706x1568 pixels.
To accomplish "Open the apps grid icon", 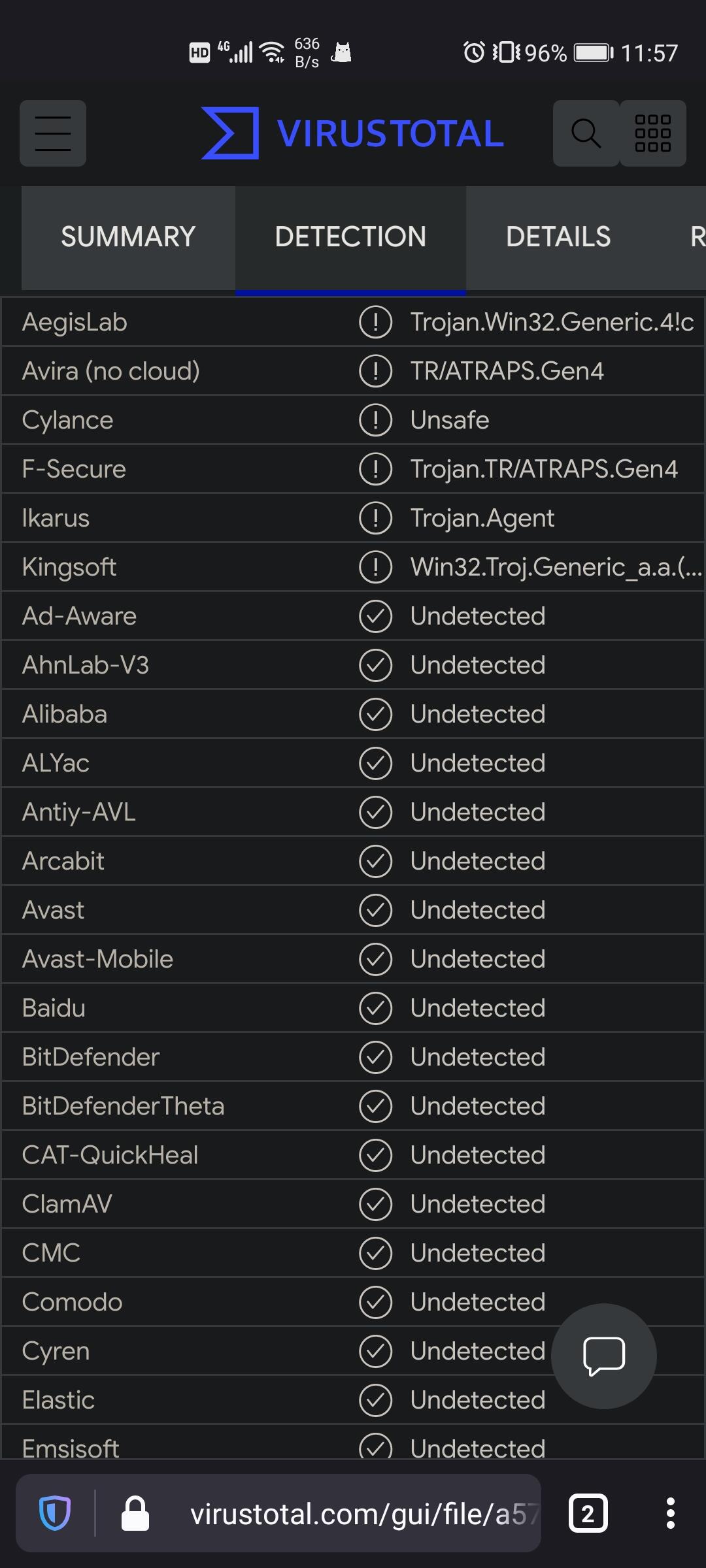I will point(653,133).
